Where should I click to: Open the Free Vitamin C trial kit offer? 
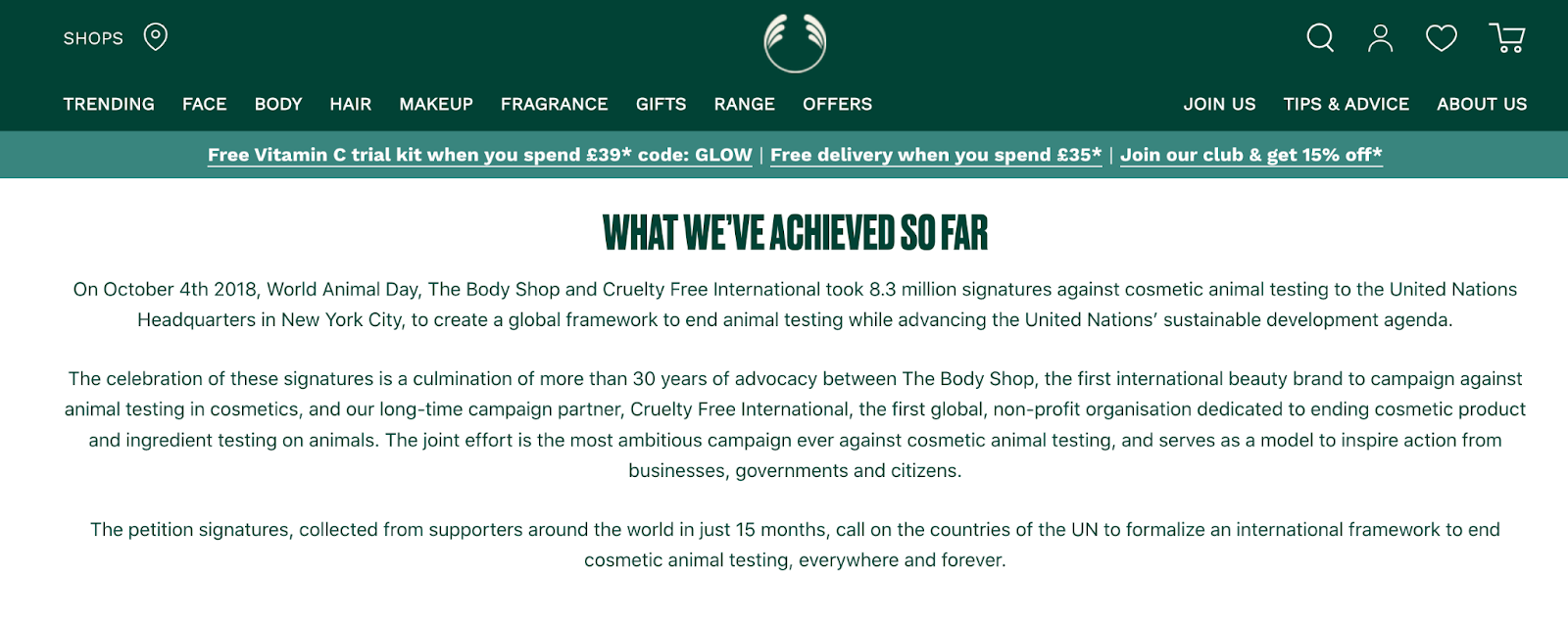[x=478, y=155]
